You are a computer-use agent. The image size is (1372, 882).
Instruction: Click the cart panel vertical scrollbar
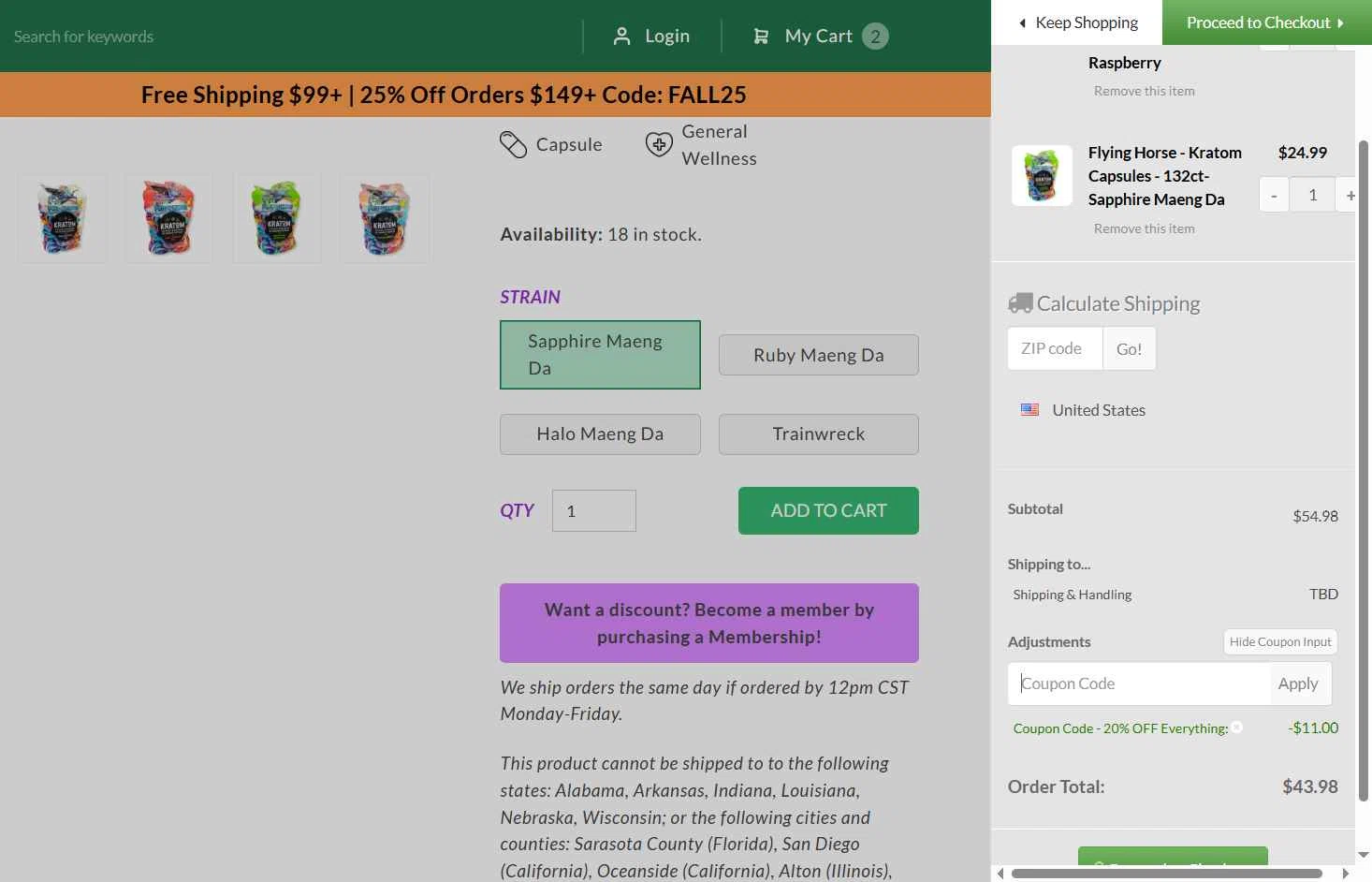click(x=1364, y=471)
